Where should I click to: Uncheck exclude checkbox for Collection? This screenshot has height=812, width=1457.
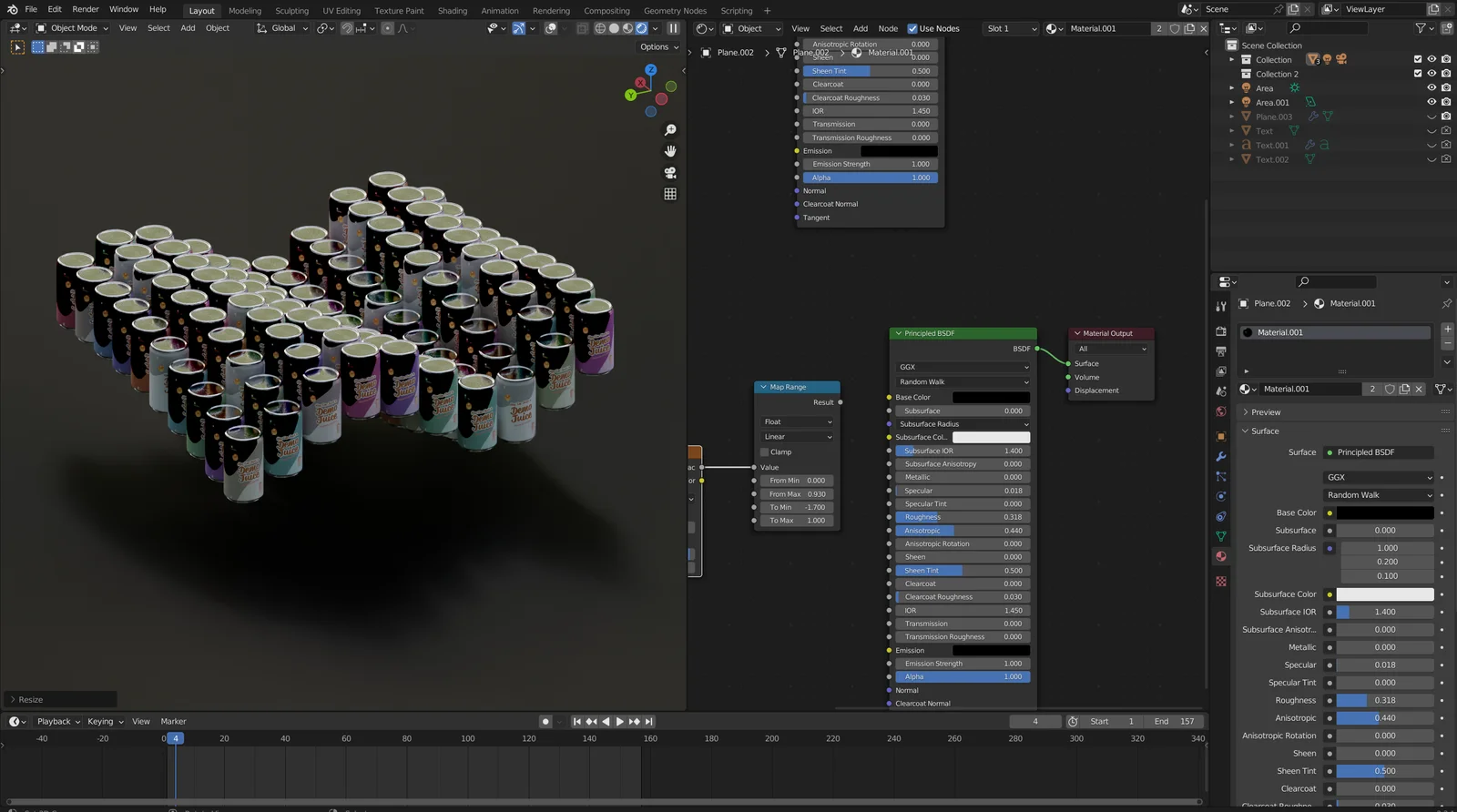click(x=1417, y=59)
